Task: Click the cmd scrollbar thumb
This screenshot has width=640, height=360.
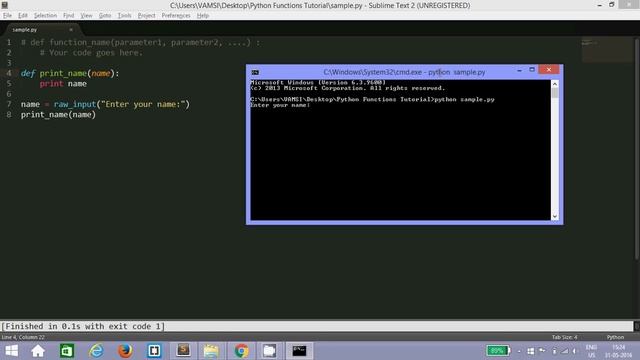Action: pyautogui.click(x=555, y=93)
